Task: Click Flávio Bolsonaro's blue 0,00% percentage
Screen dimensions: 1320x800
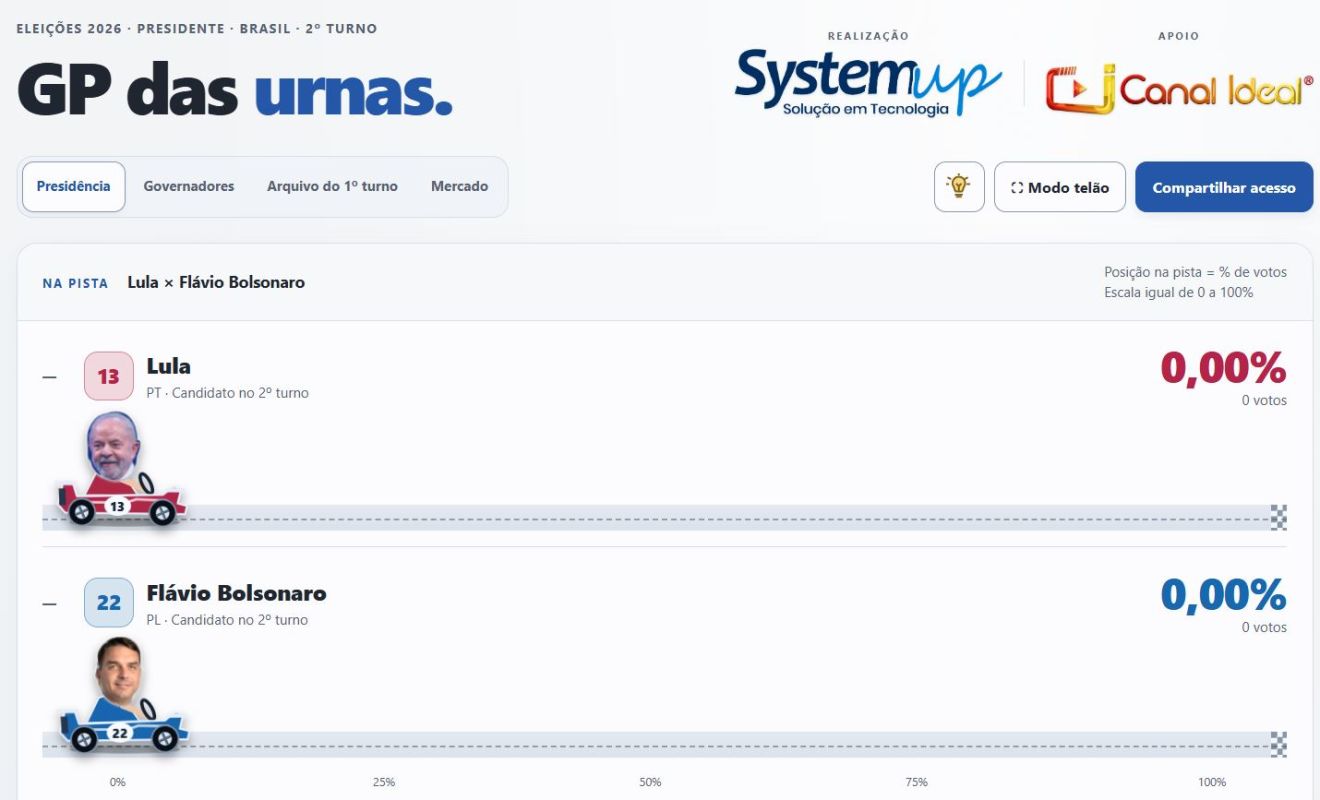Action: [1223, 595]
